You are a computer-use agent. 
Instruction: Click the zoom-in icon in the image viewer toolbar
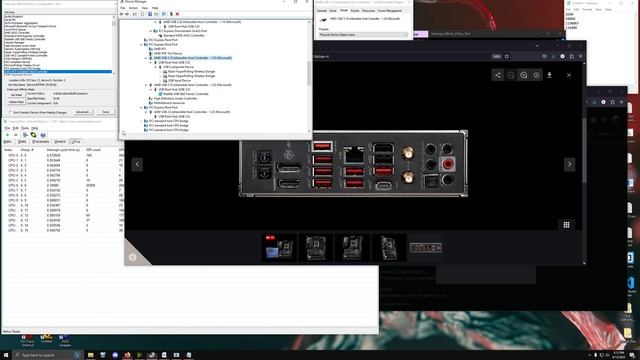[x=524, y=75]
